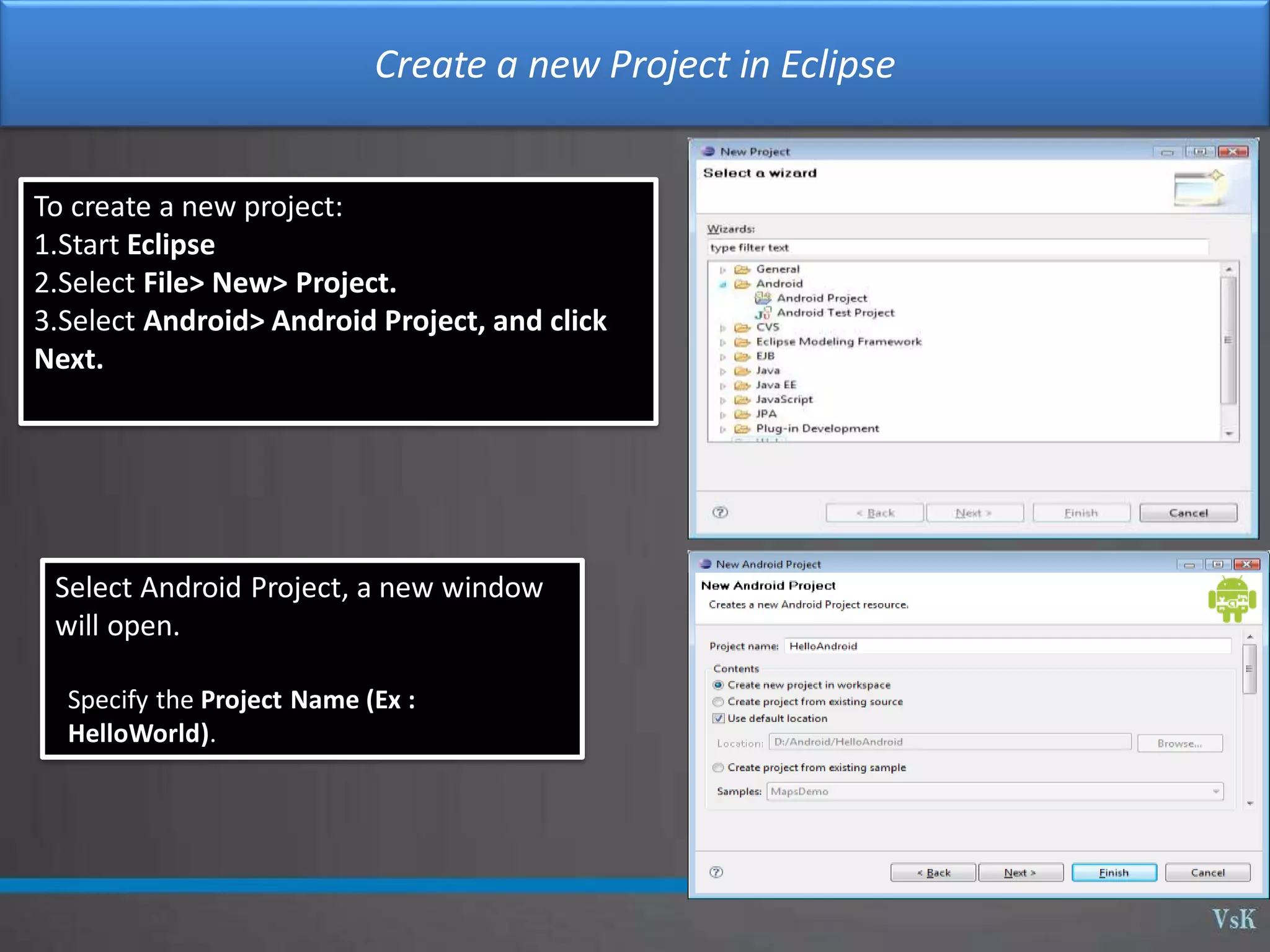Click the Eclipse Modeling Framework folder icon
Image resolution: width=1270 pixels, height=952 pixels.
click(742, 342)
